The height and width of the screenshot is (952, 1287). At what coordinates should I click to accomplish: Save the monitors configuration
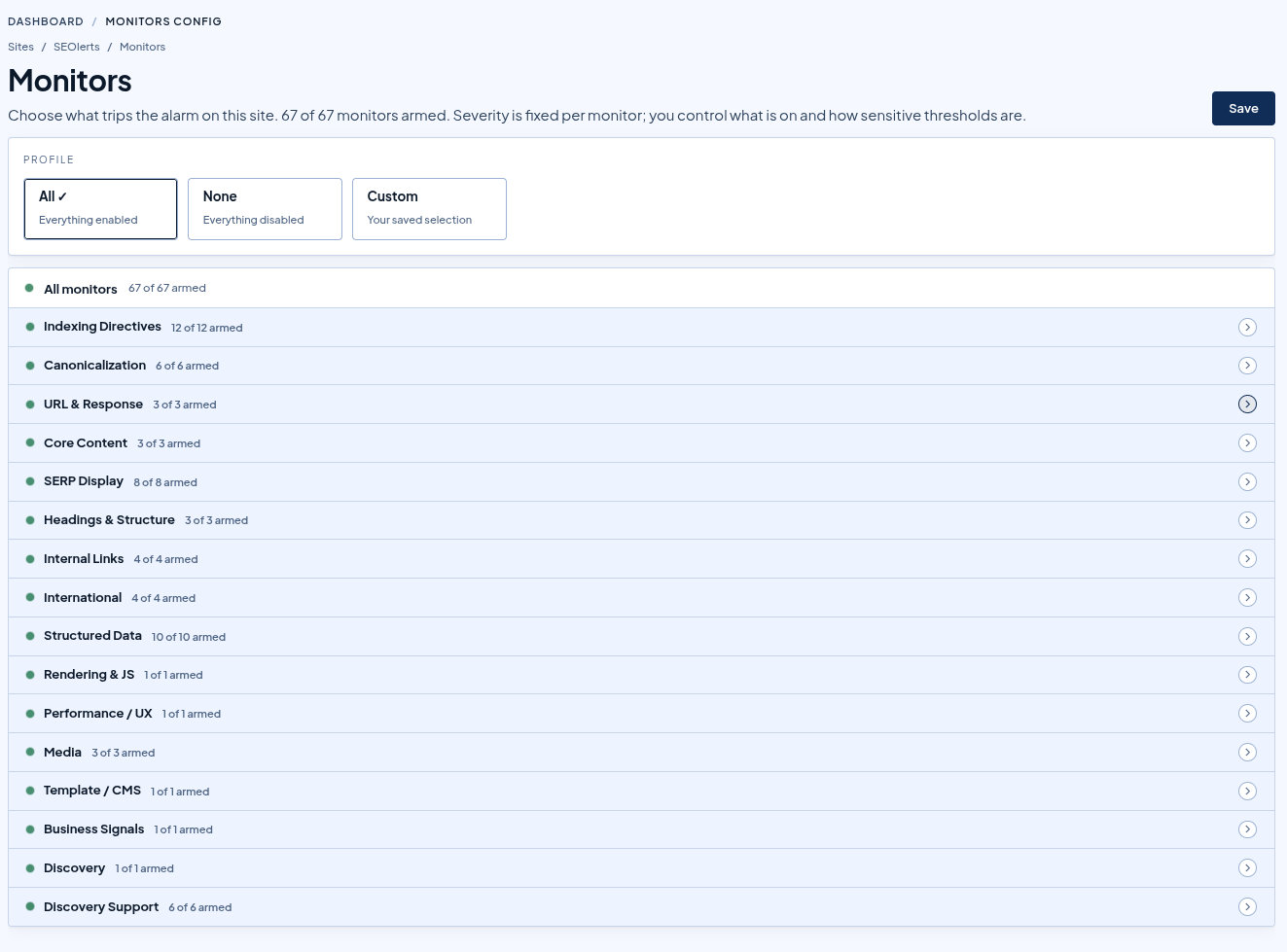tap(1243, 109)
